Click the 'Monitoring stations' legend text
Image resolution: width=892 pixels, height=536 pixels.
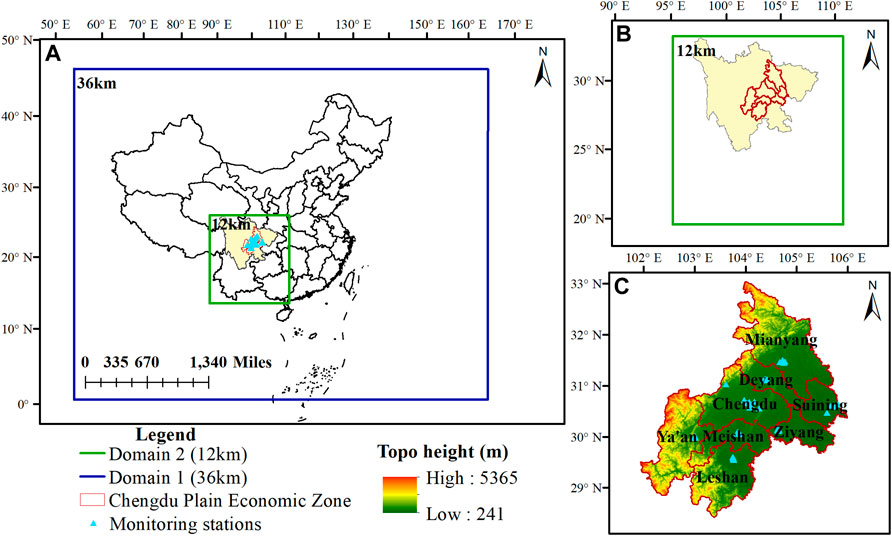185,522
